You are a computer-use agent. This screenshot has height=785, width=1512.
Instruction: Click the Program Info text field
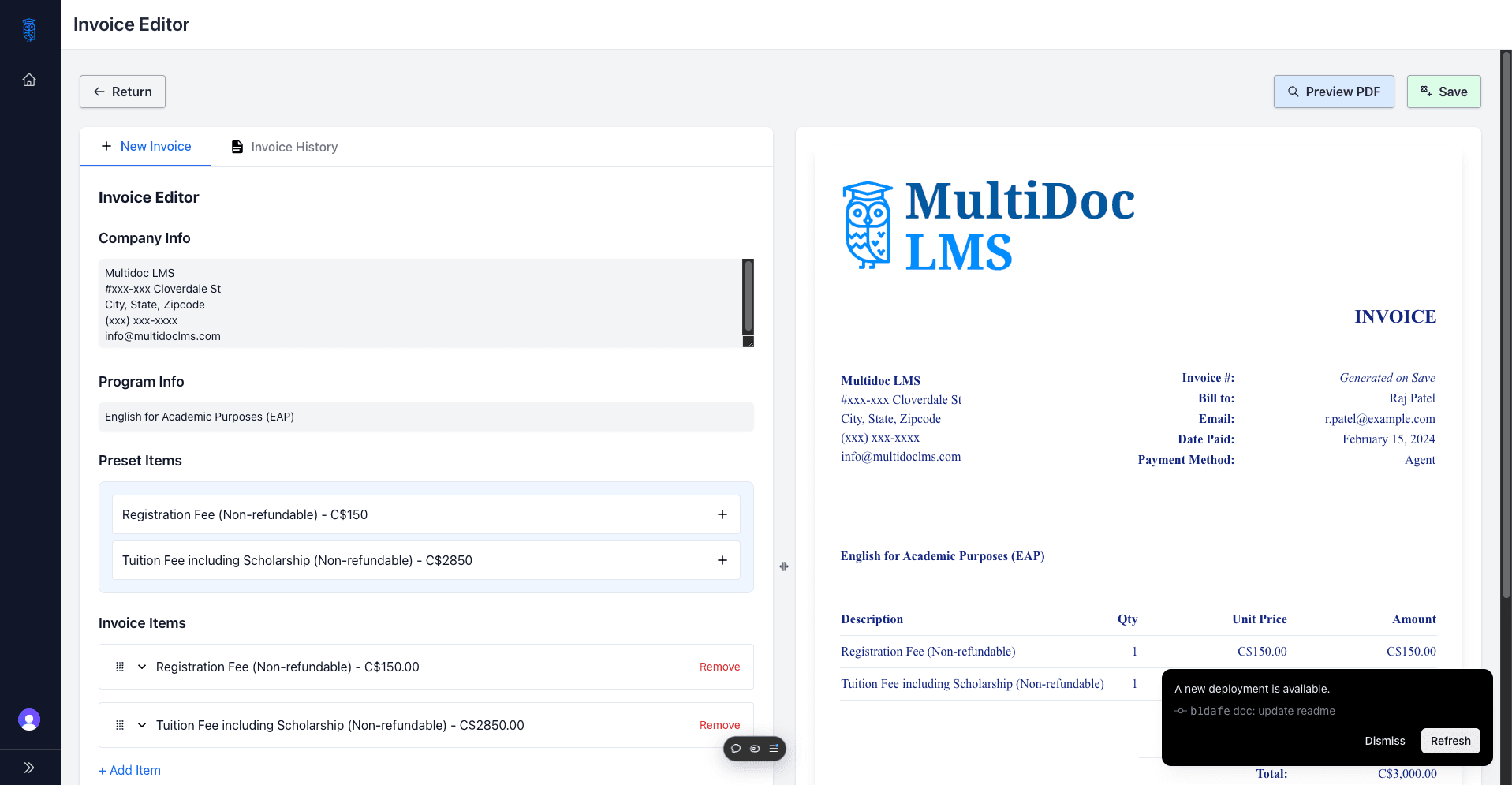(x=426, y=417)
